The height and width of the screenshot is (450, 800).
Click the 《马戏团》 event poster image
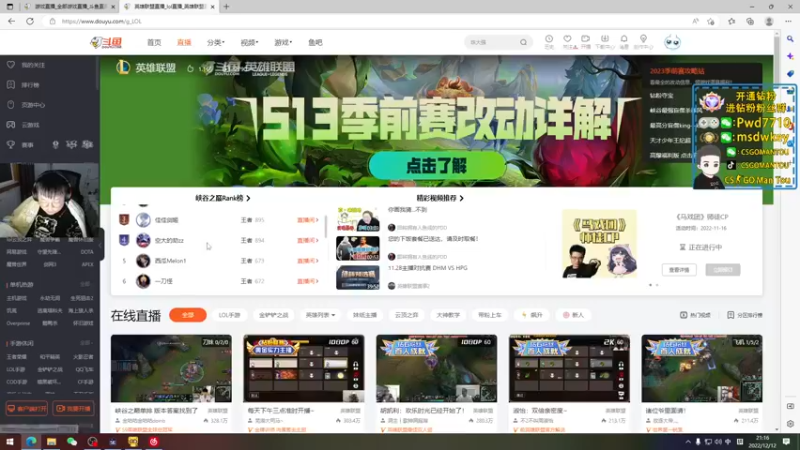599,244
